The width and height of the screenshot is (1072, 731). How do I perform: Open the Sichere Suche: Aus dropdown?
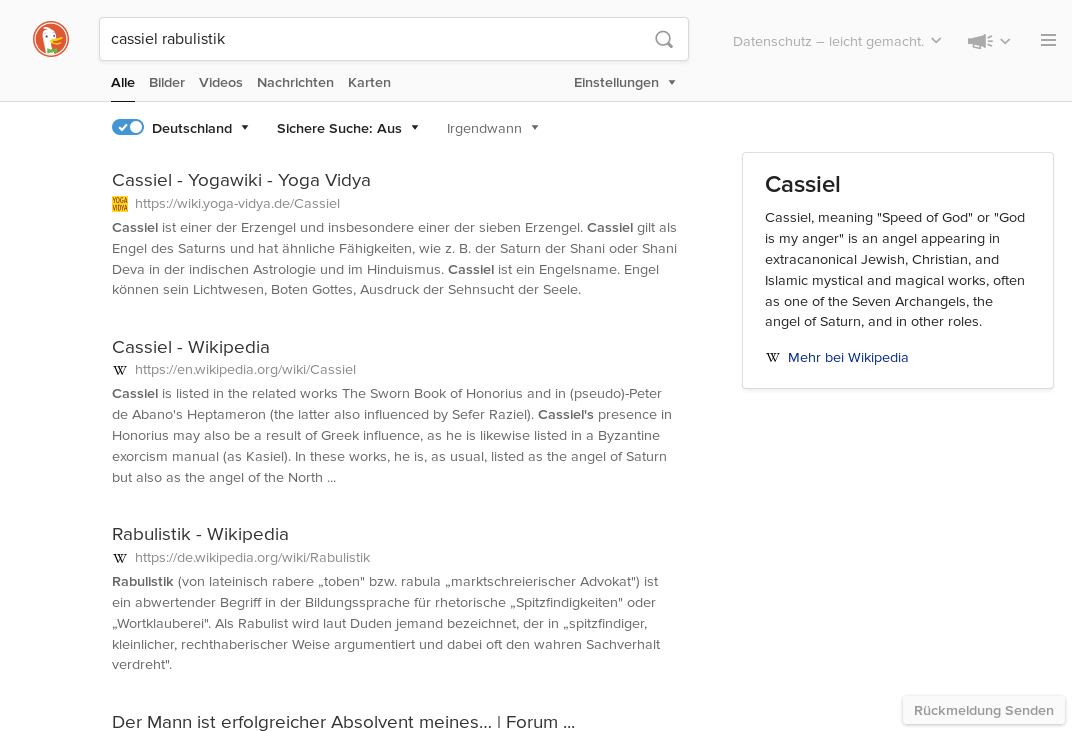click(x=347, y=129)
